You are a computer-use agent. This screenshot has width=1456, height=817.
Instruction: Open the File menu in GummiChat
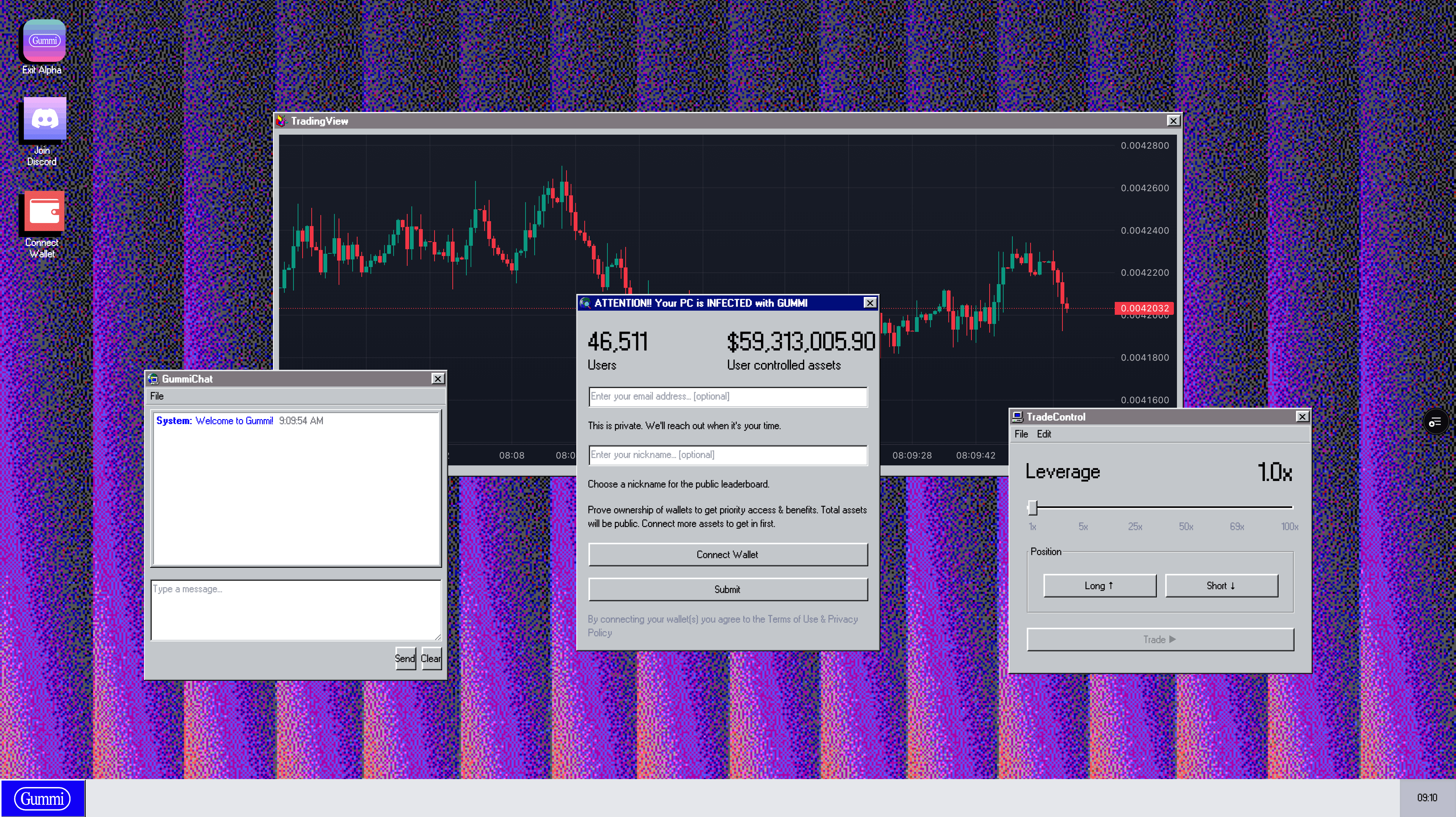pos(157,396)
